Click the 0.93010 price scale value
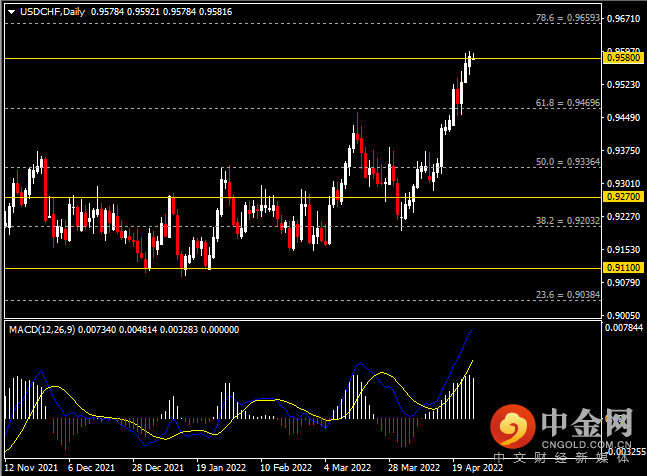 point(623,184)
